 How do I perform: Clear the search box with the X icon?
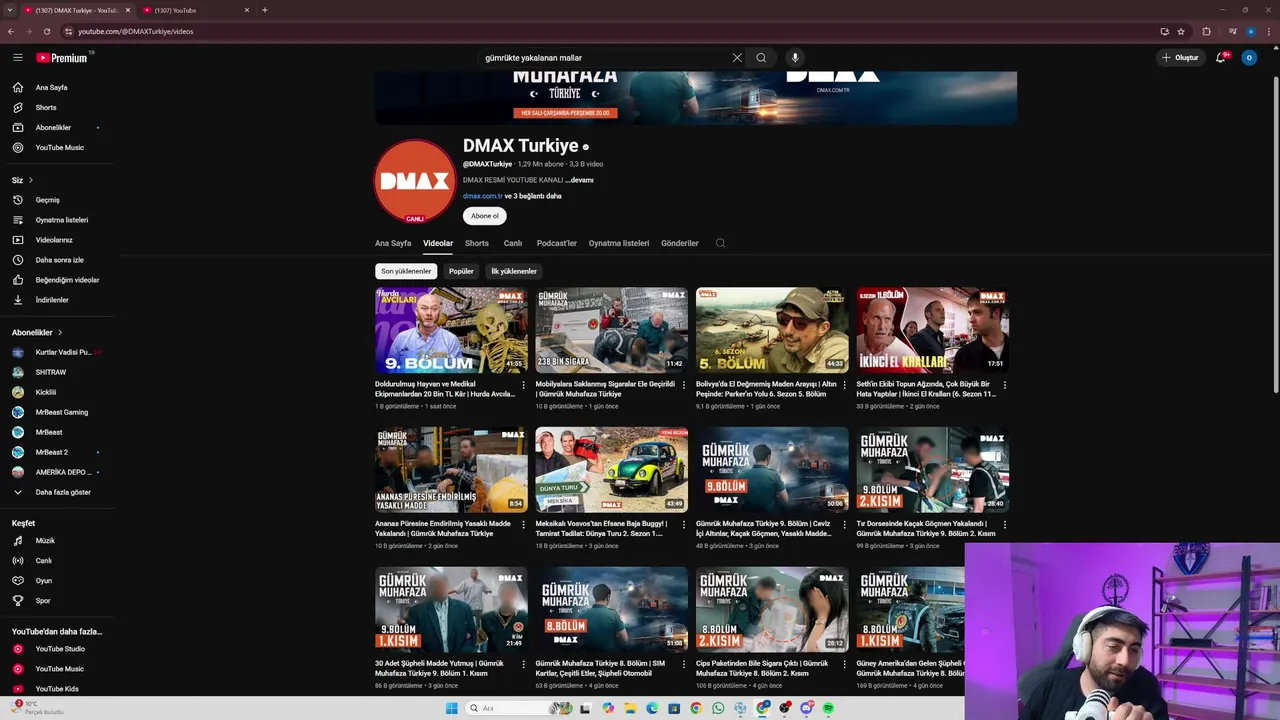[x=737, y=58]
